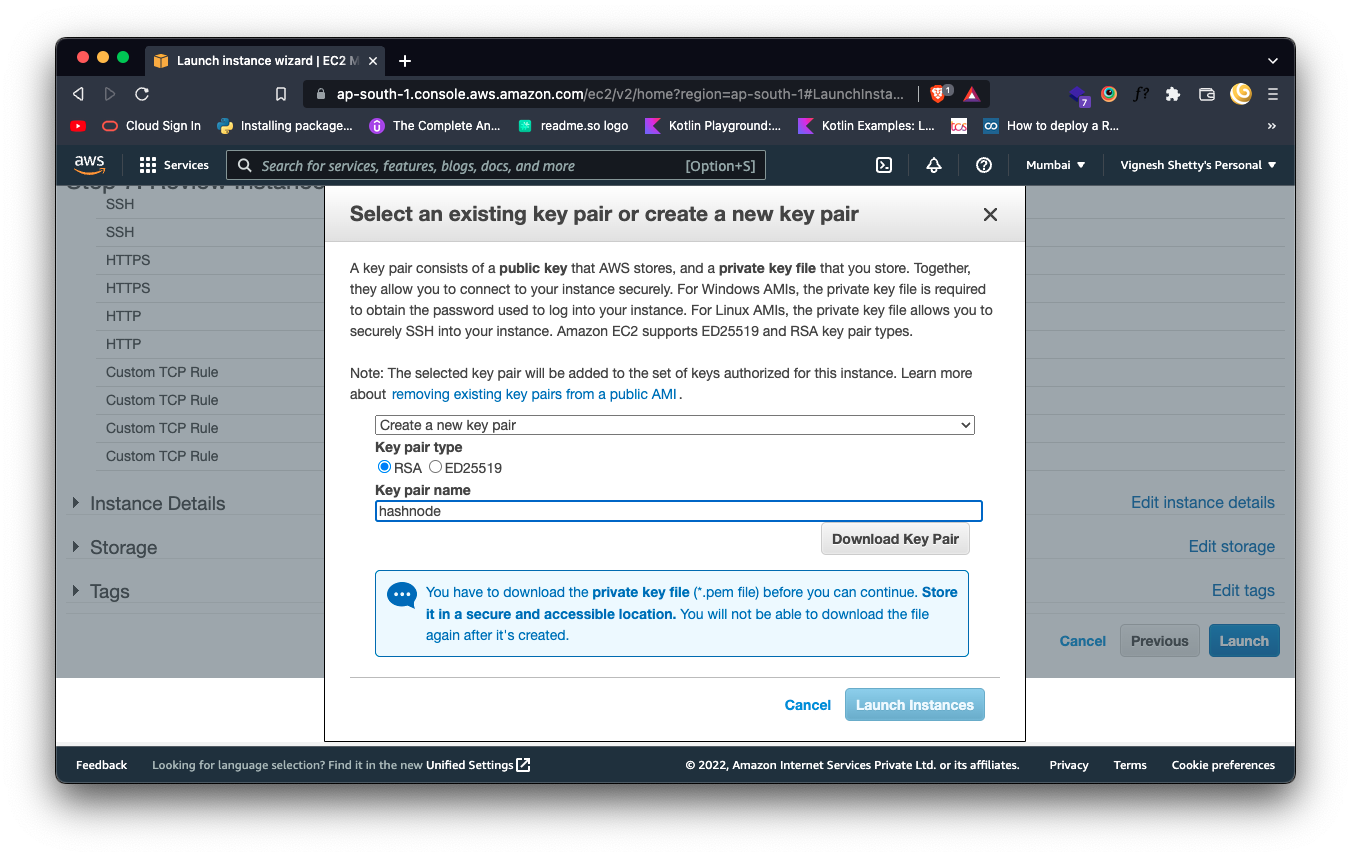Click the AWS logo home icon
Screen dimensions: 1351x857
[x=89, y=165]
